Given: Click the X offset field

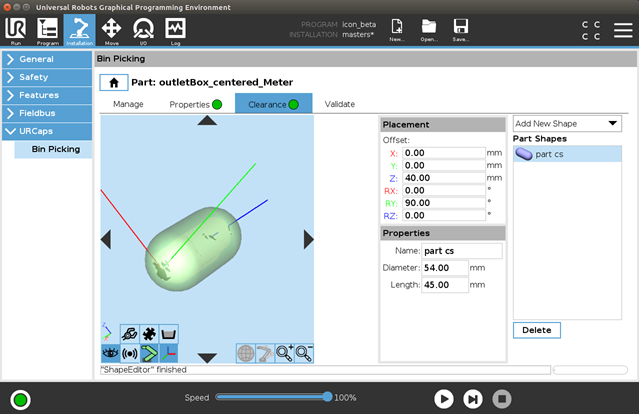Looking at the screenshot, I should pyautogui.click(x=444, y=153).
